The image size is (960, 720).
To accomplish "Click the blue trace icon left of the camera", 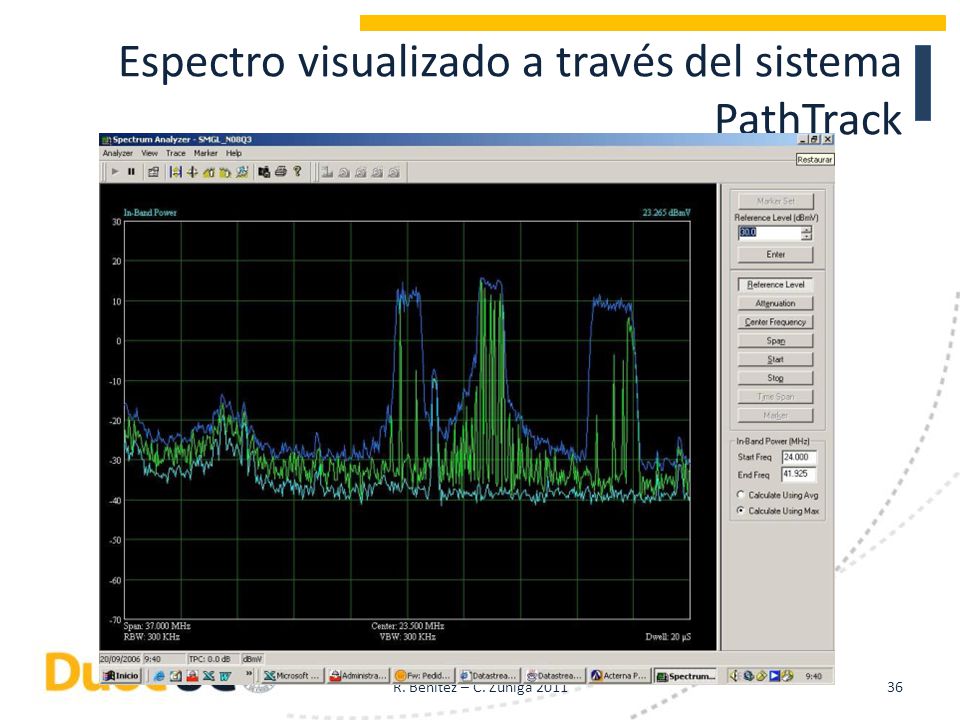I will [242, 173].
